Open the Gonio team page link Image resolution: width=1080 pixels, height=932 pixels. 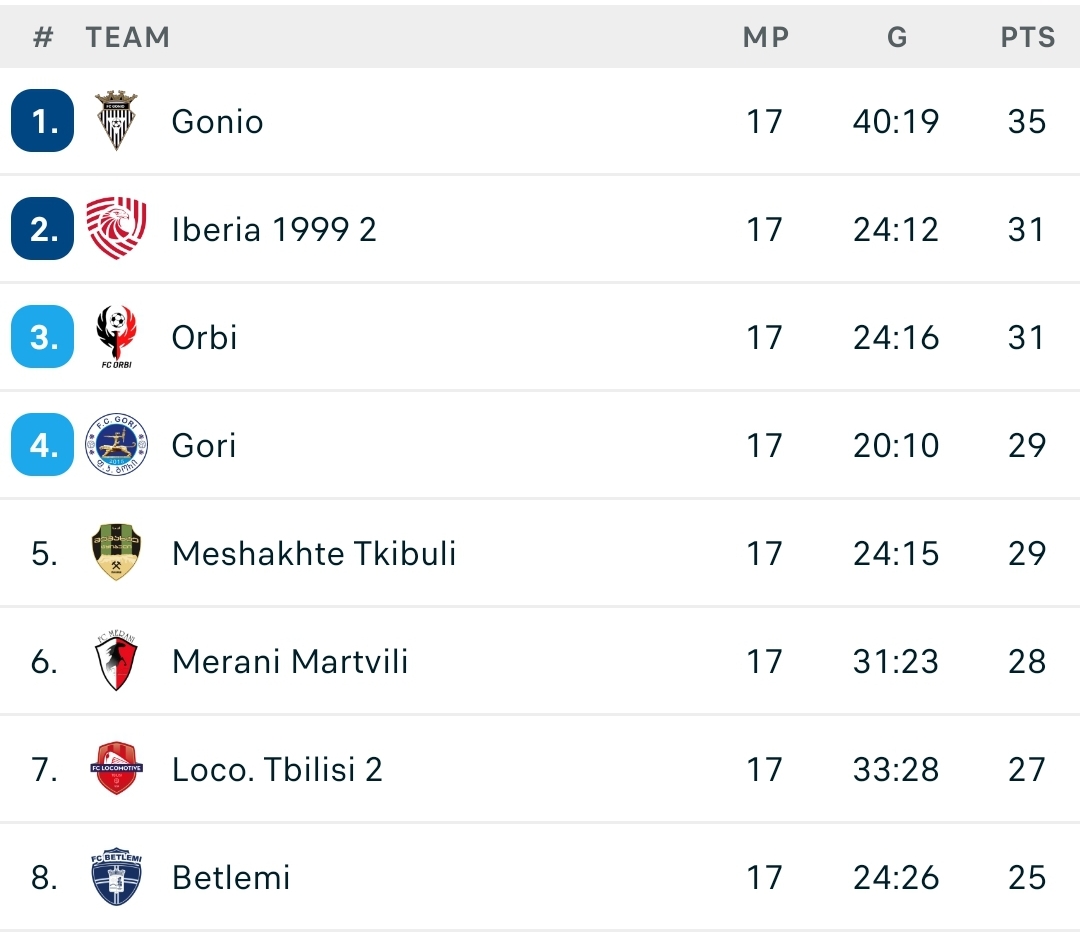pos(217,121)
